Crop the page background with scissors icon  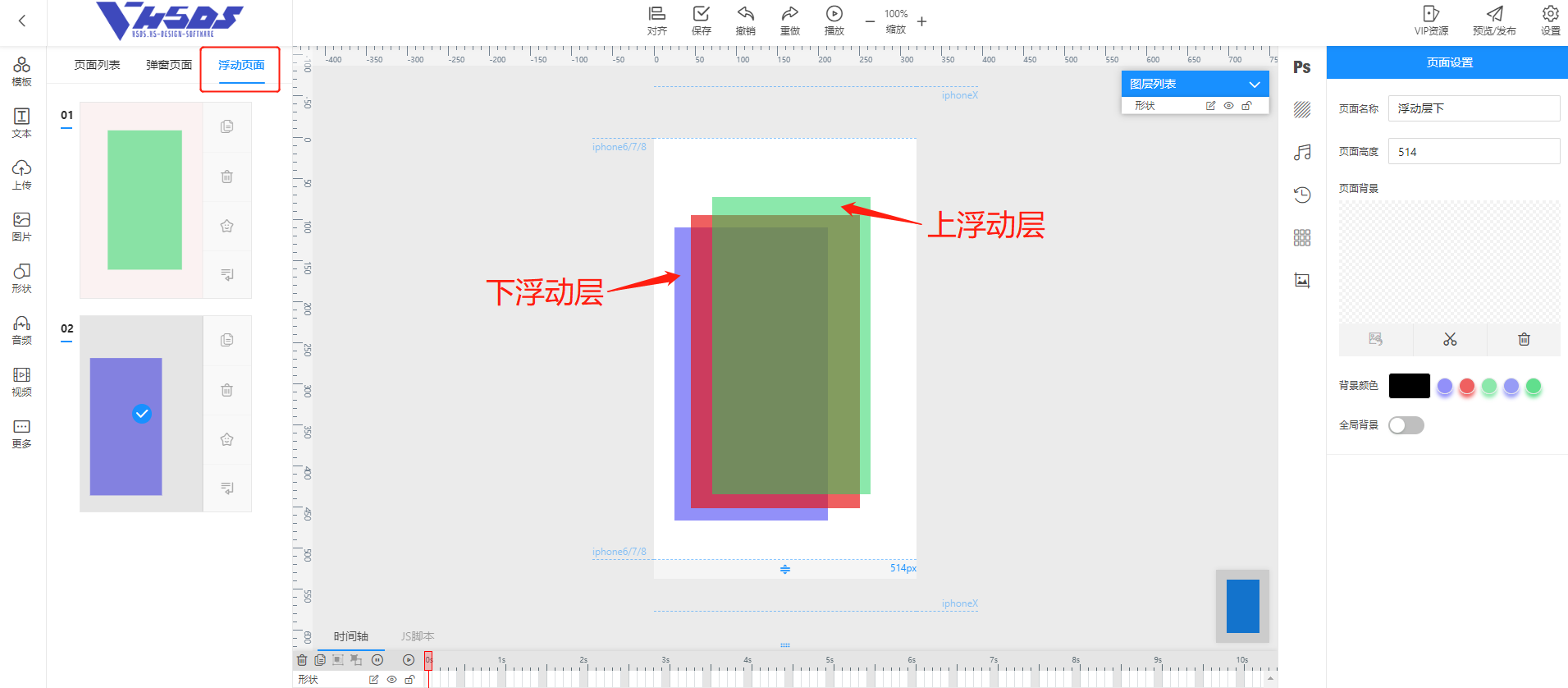tap(1450, 339)
